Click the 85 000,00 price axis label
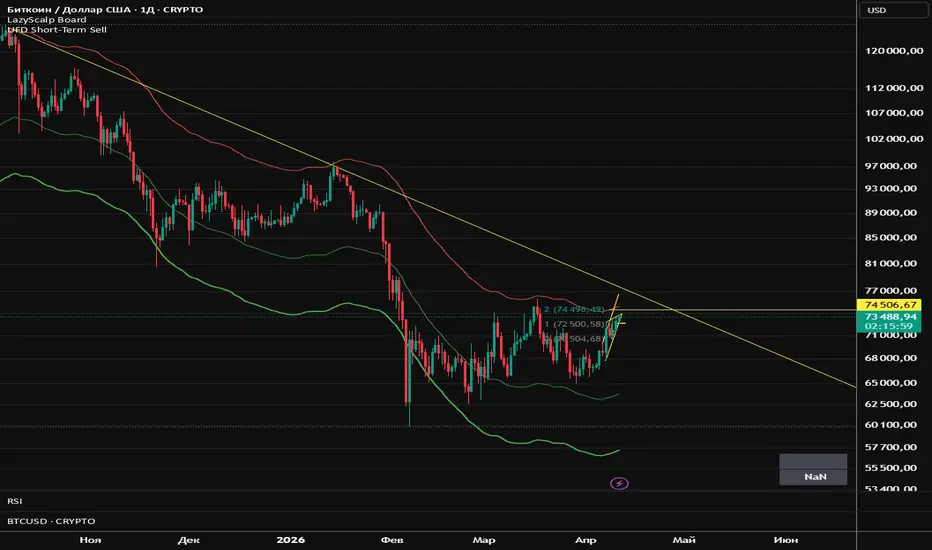The image size is (932, 550). point(891,237)
